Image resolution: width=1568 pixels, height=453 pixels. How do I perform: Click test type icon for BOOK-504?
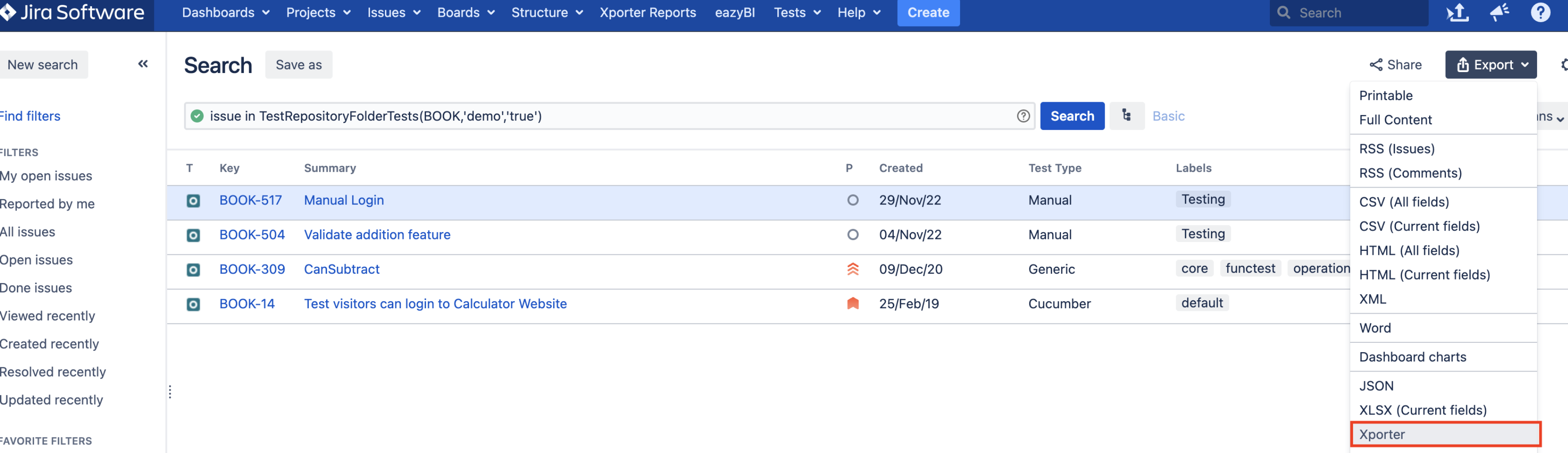(x=193, y=235)
